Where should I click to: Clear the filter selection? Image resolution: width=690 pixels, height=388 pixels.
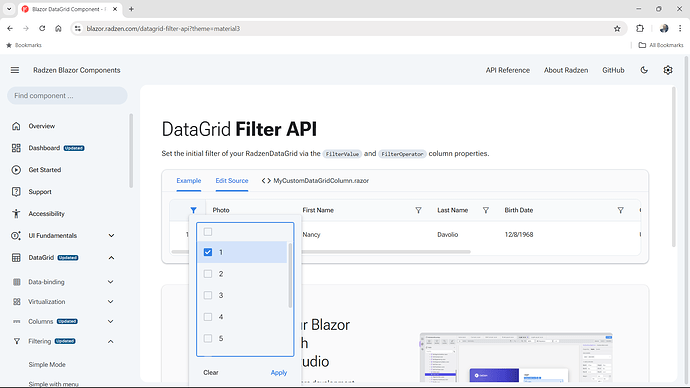(211, 373)
